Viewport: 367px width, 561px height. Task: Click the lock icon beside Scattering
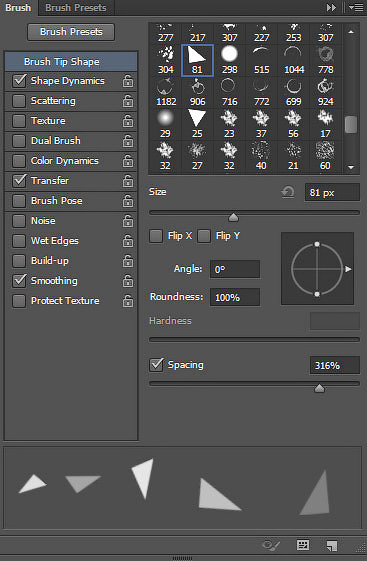click(128, 101)
